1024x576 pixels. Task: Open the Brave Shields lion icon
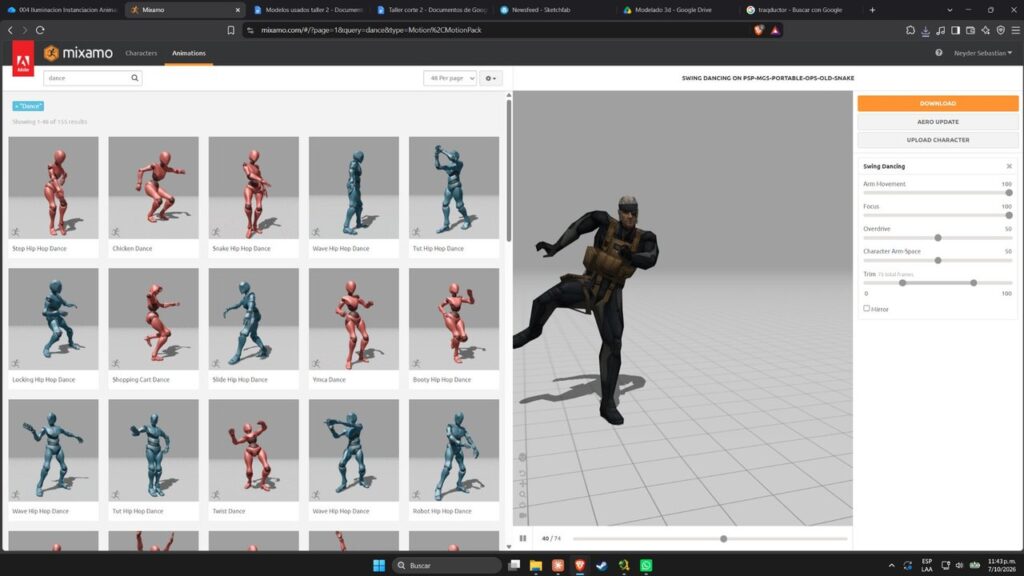tap(758, 30)
